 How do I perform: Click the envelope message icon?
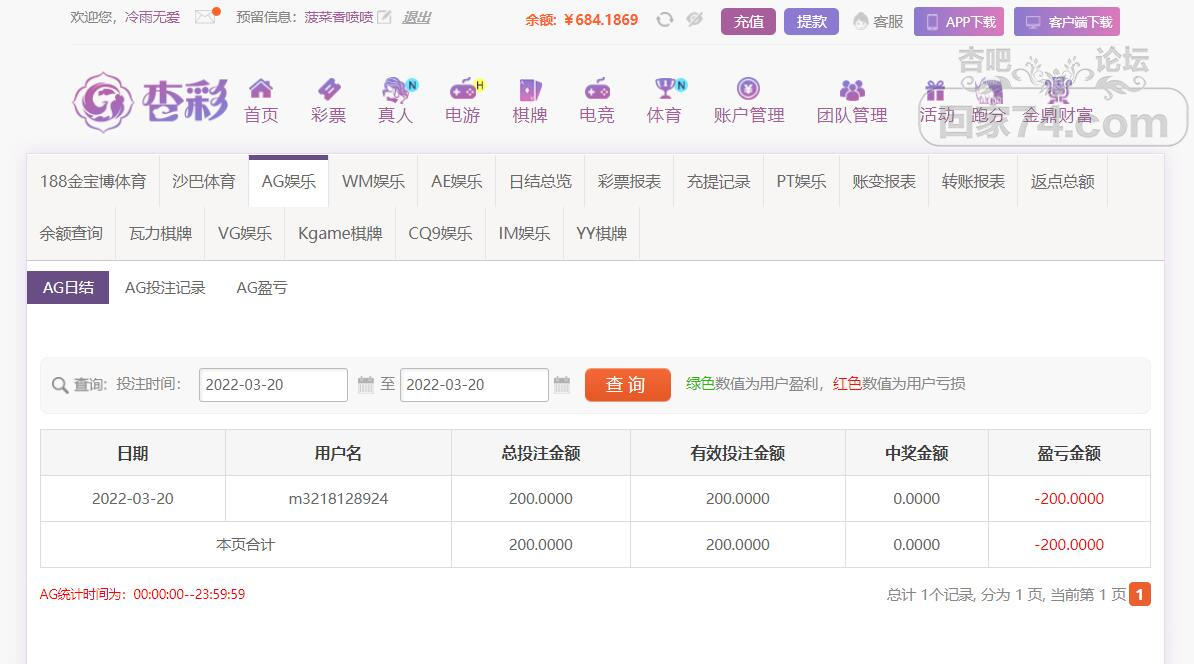click(x=205, y=17)
